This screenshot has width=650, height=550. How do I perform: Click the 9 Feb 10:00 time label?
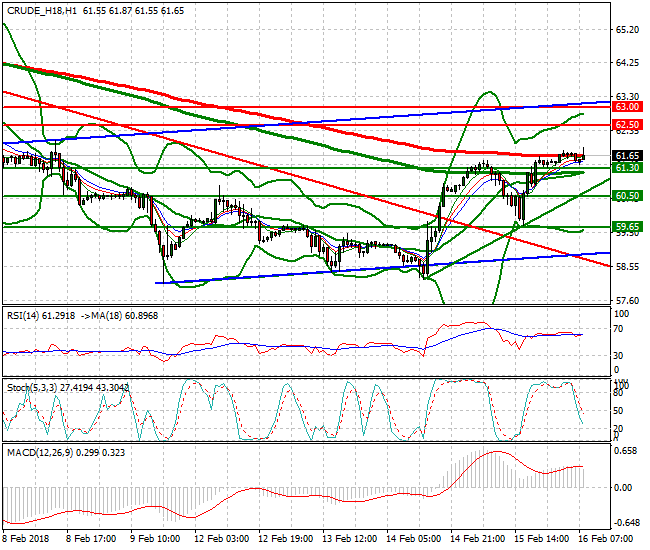[155, 539]
